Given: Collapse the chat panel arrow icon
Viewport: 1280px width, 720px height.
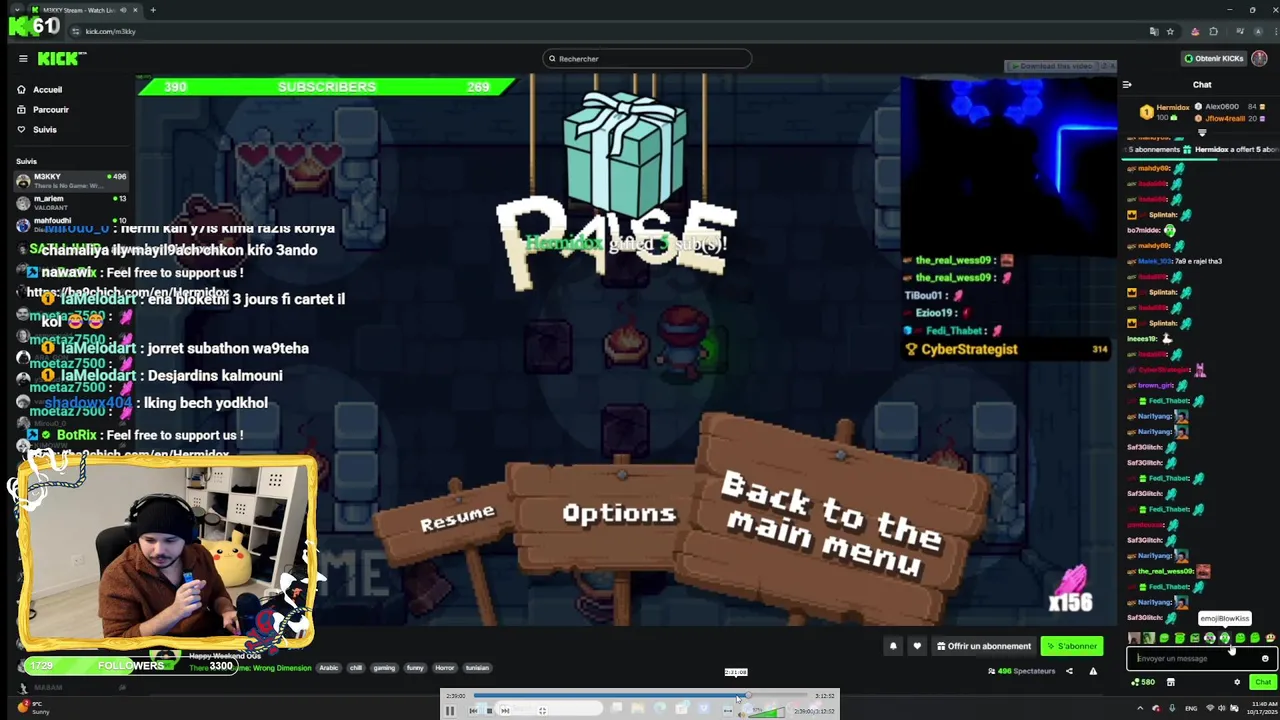Looking at the screenshot, I should click(1127, 85).
